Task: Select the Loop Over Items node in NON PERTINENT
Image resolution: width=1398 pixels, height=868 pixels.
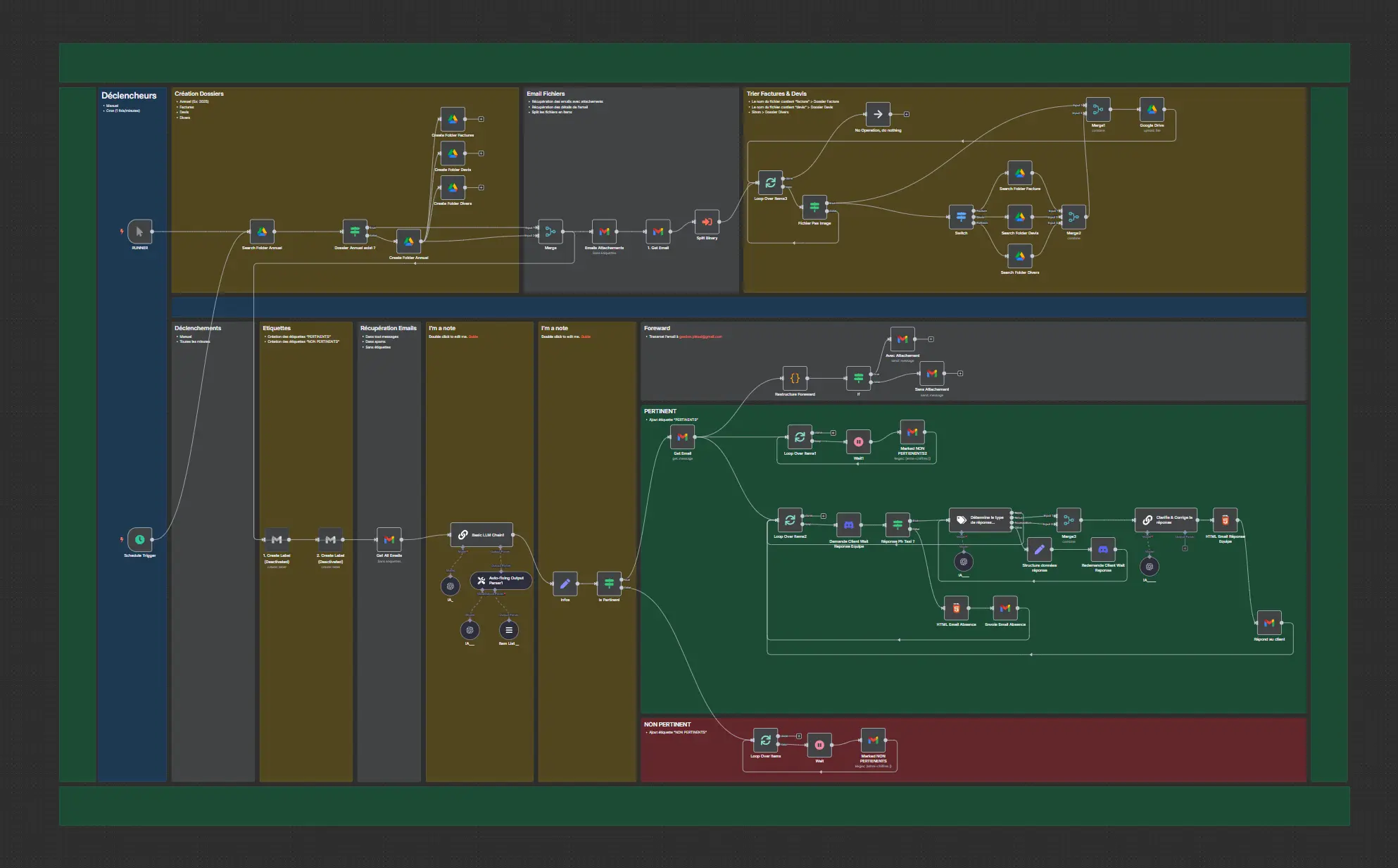Action: [x=765, y=740]
